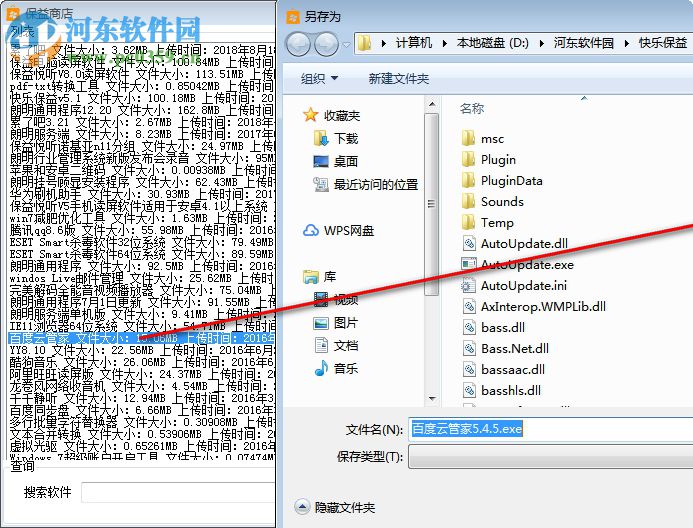Open 桌面 in favorites sidebar

point(335,162)
